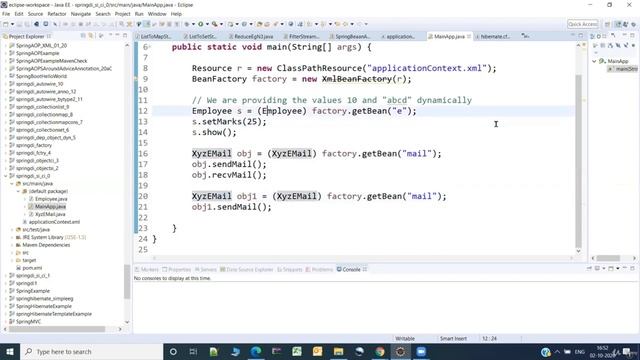This screenshot has width=640, height=360.
Task: Open the File menu
Action: coord(6,14)
